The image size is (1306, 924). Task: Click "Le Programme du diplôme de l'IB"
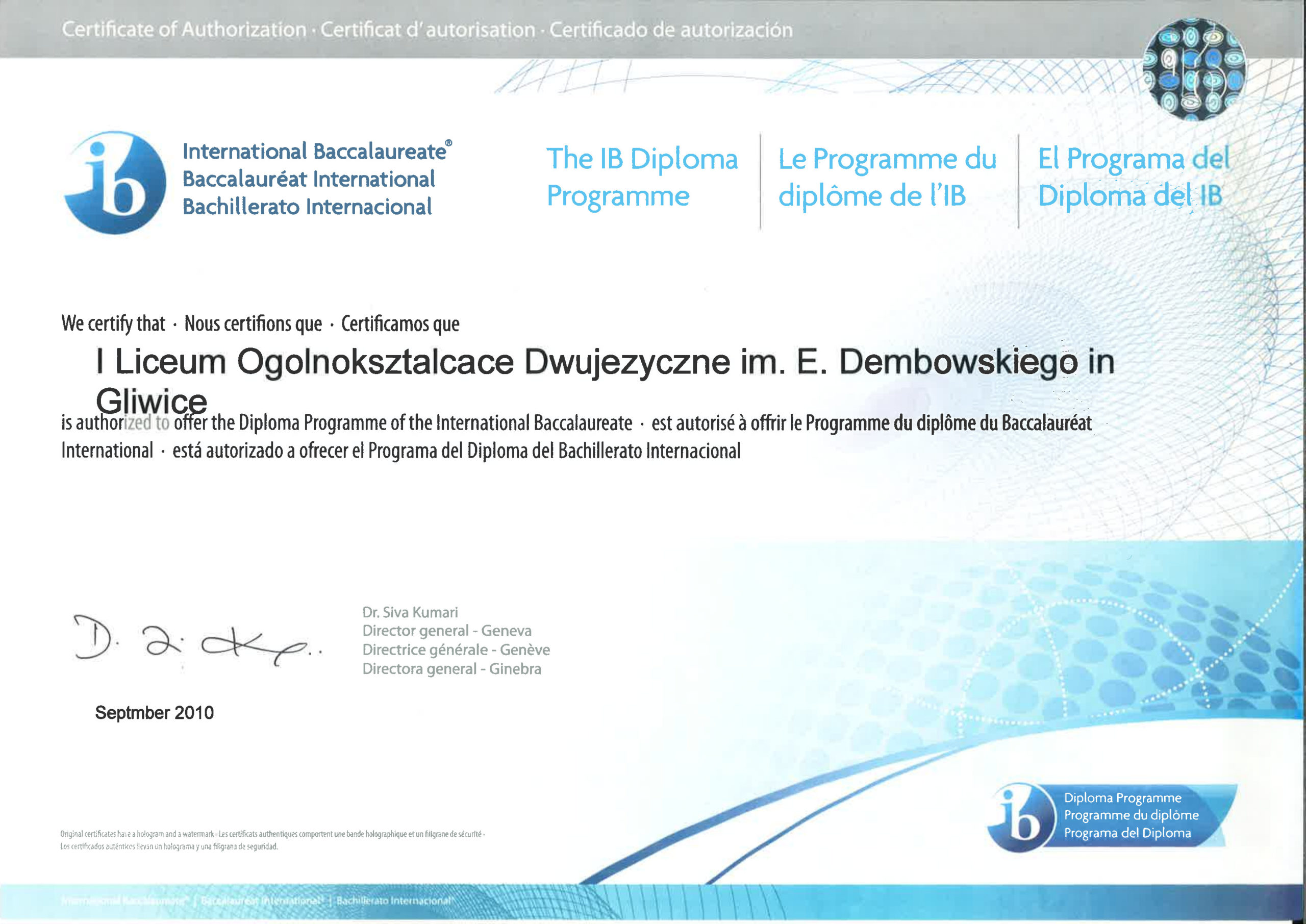pyautogui.click(x=887, y=178)
